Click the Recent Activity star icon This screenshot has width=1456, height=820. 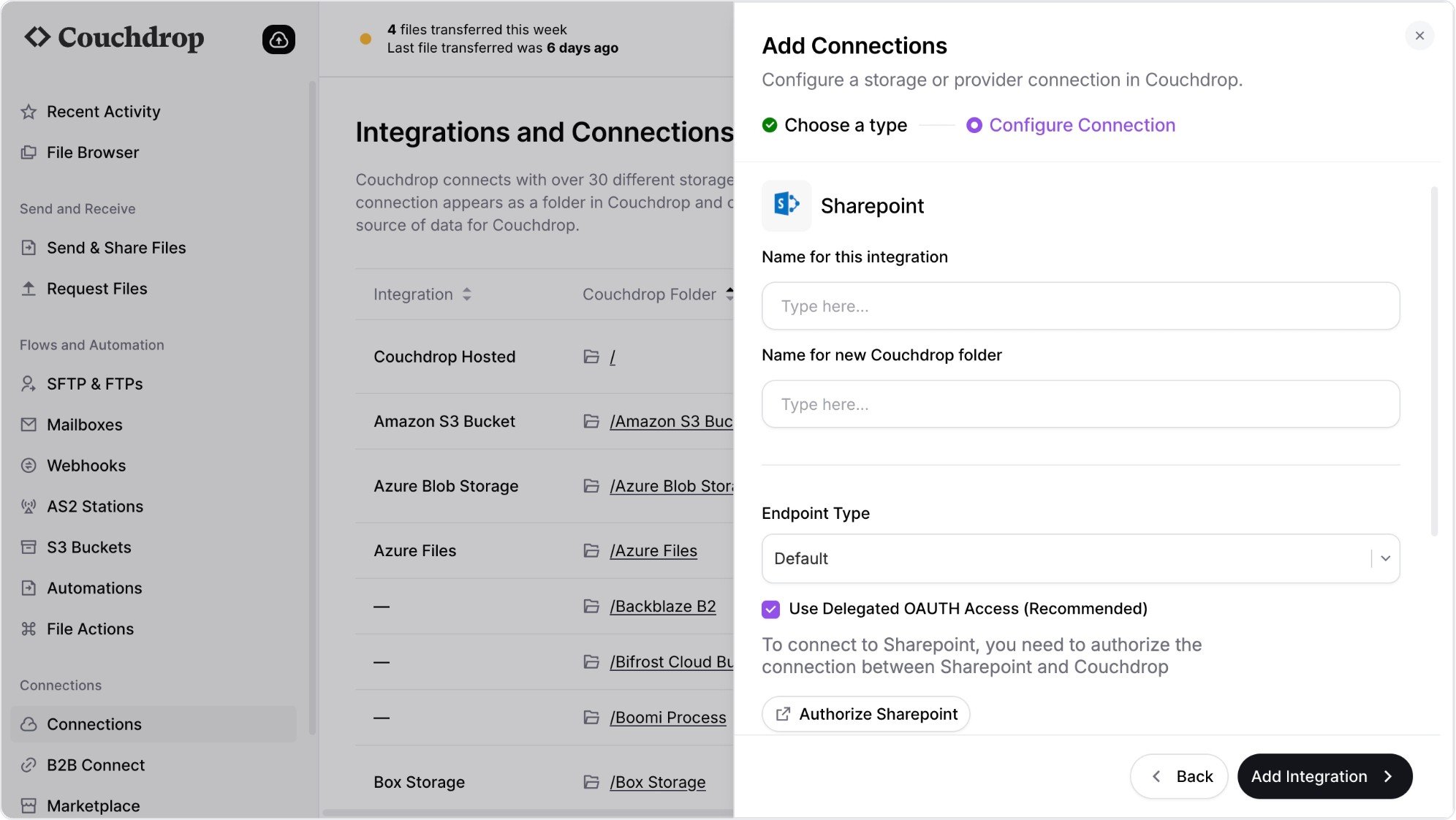click(x=29, y=112)
